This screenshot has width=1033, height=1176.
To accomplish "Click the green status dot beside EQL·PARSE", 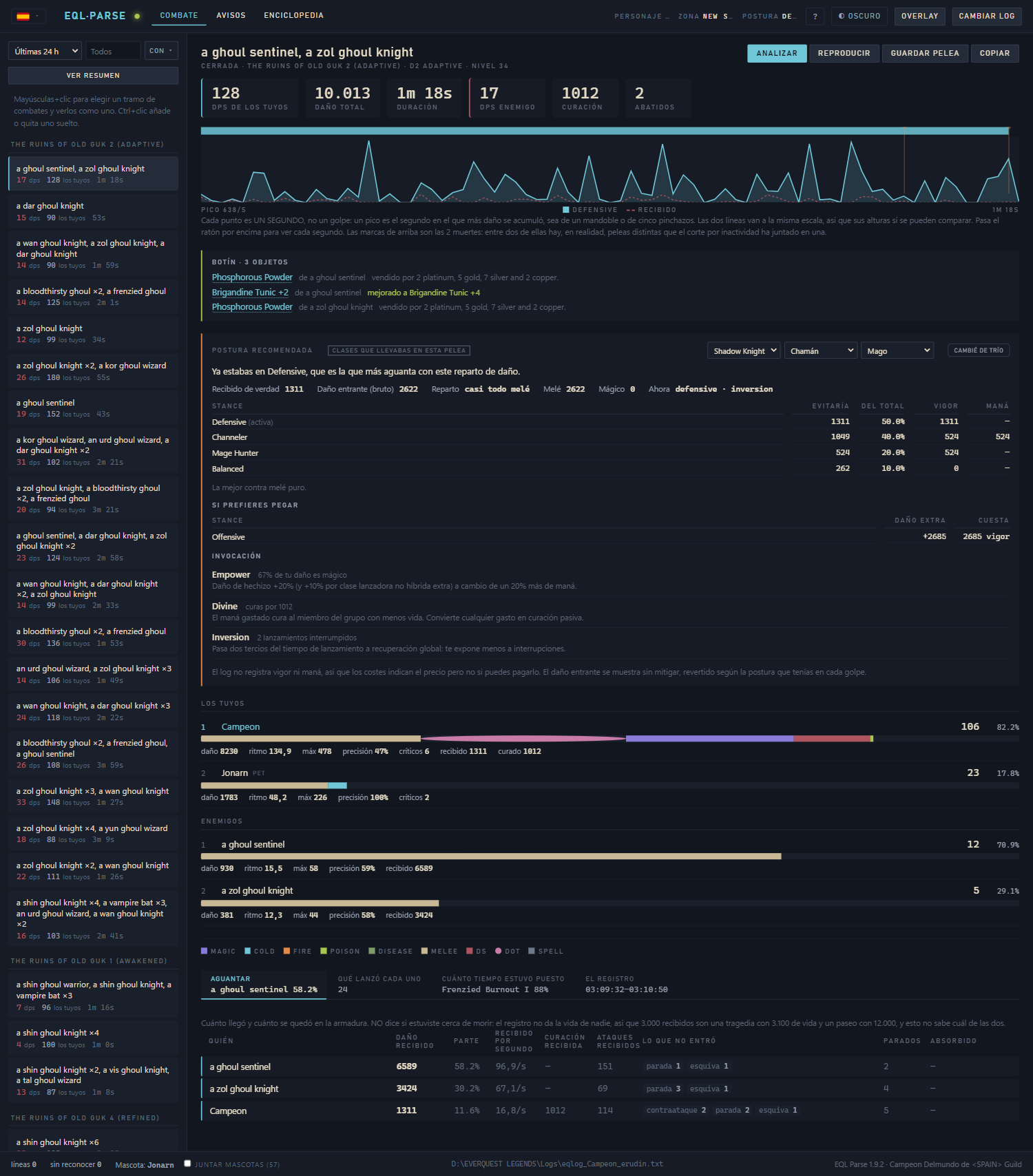I will point(137,16).
